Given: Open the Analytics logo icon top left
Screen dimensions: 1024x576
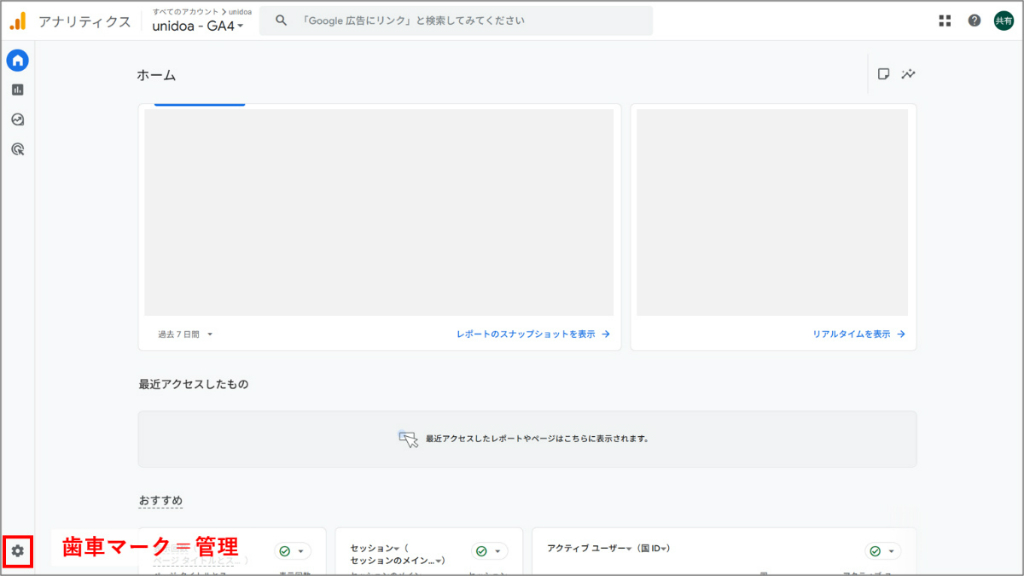Looking at the screenshot, I should pos(18,20).
